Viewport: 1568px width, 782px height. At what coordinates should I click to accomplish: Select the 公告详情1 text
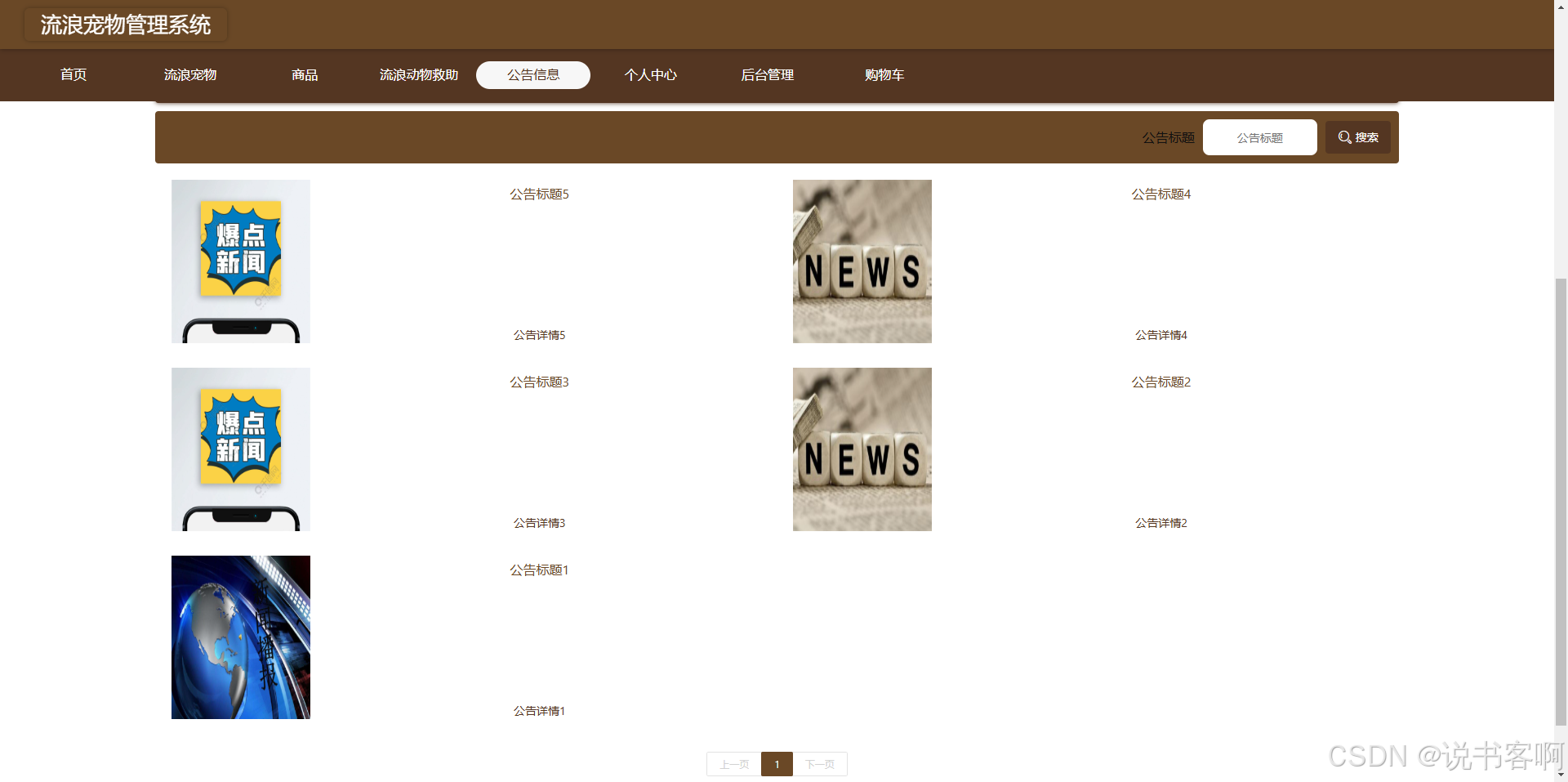pos(539,711)
